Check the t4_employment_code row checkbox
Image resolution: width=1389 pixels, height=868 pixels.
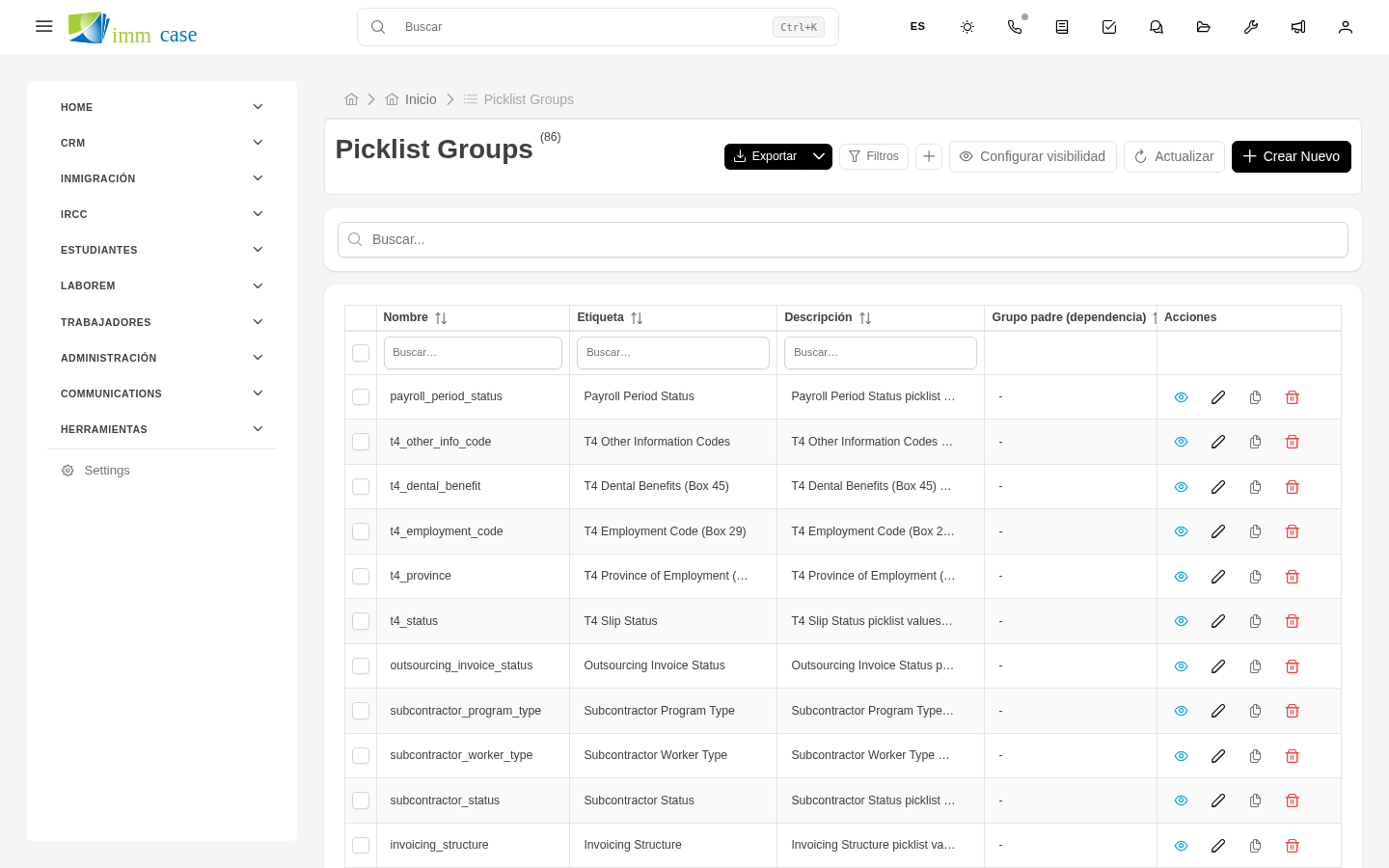click(x=361, y=531)
